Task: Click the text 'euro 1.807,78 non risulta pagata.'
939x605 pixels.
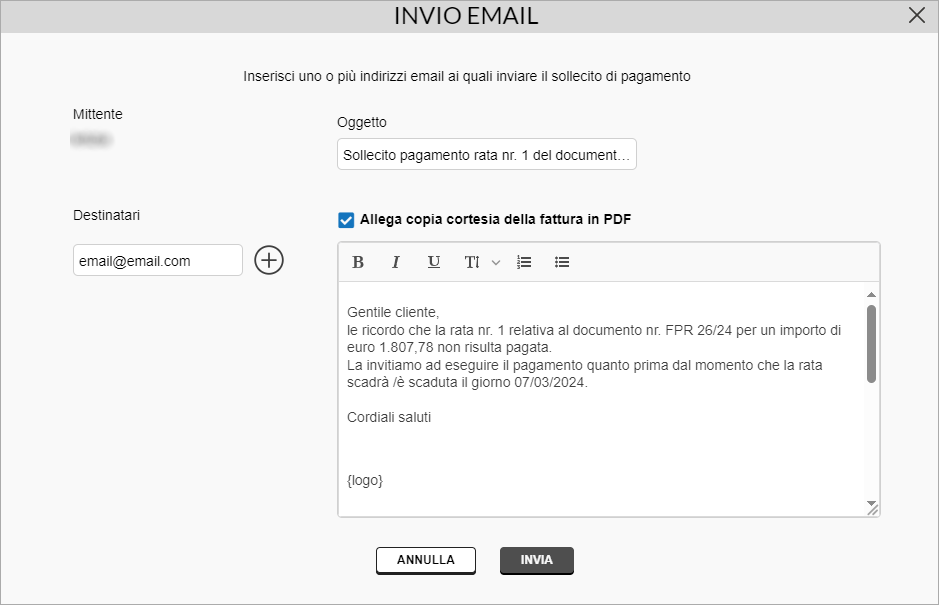Action: point(449,347)
